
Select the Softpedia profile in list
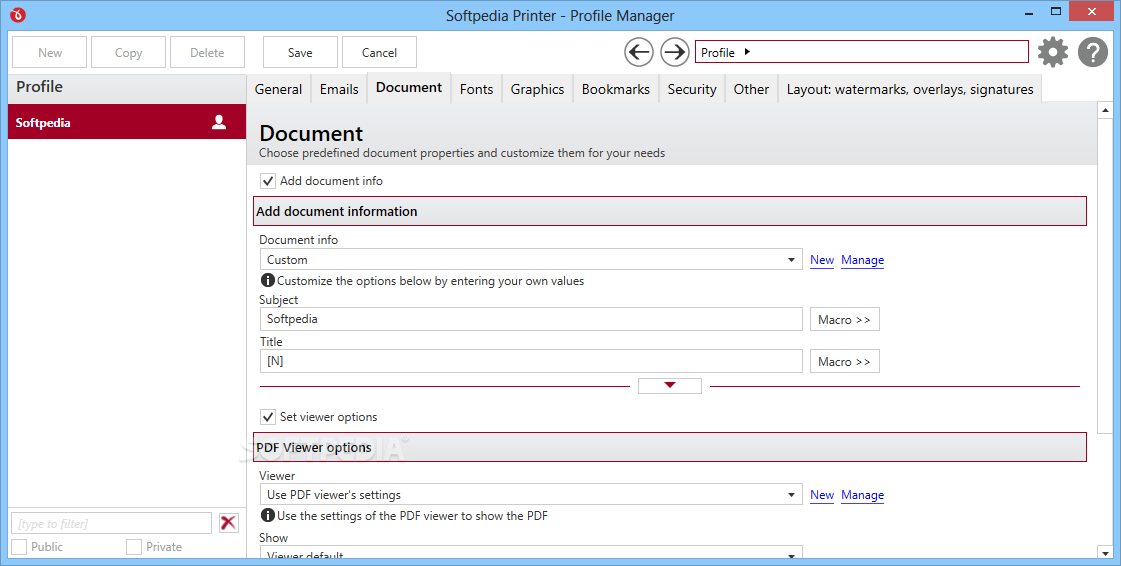tap(127, 122)
